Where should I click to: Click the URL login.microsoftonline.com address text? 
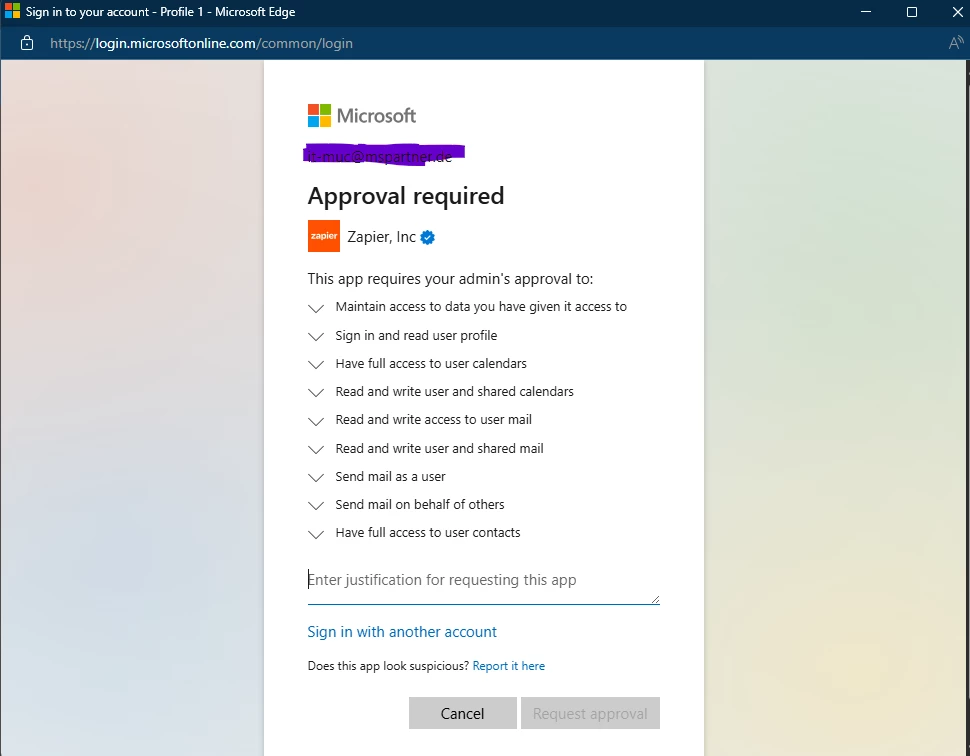(x=202, y=43)
